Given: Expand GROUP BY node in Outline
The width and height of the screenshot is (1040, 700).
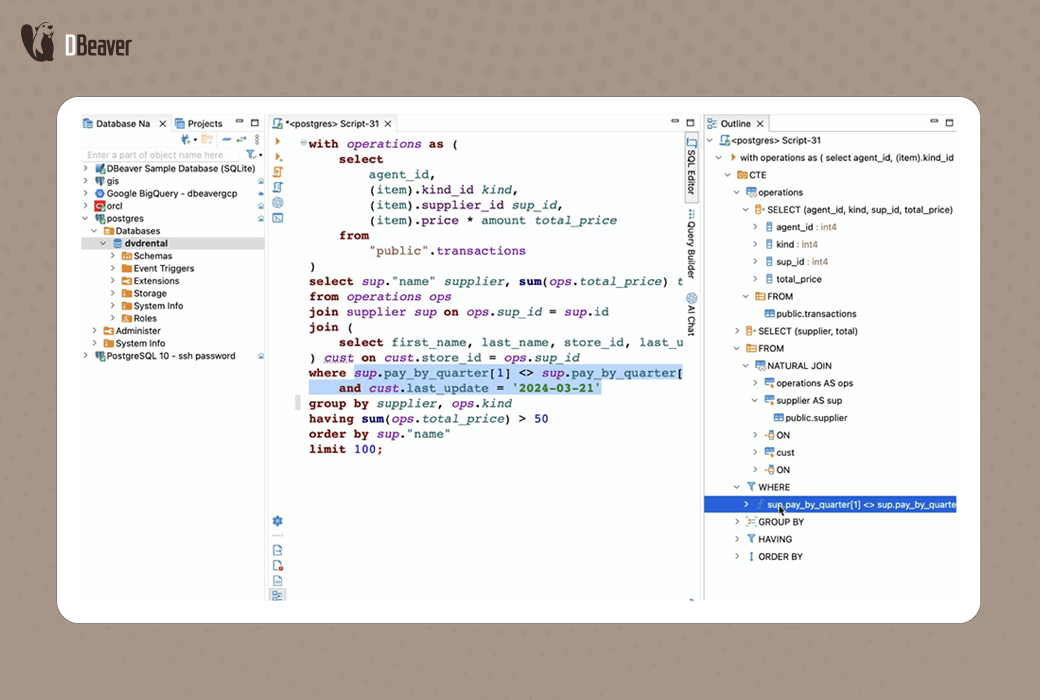Looking at the screenshot, I should (737, 522).
